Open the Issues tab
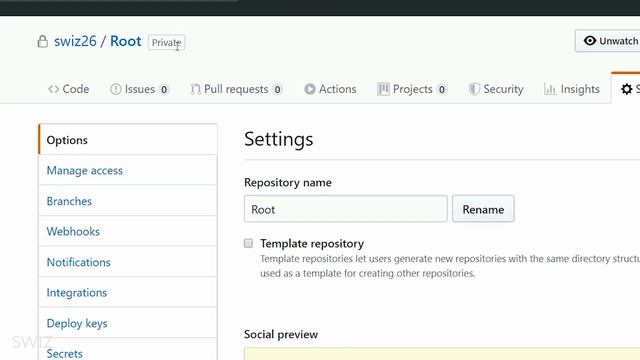This screenshot has height=360, width=640. [139, 89]
